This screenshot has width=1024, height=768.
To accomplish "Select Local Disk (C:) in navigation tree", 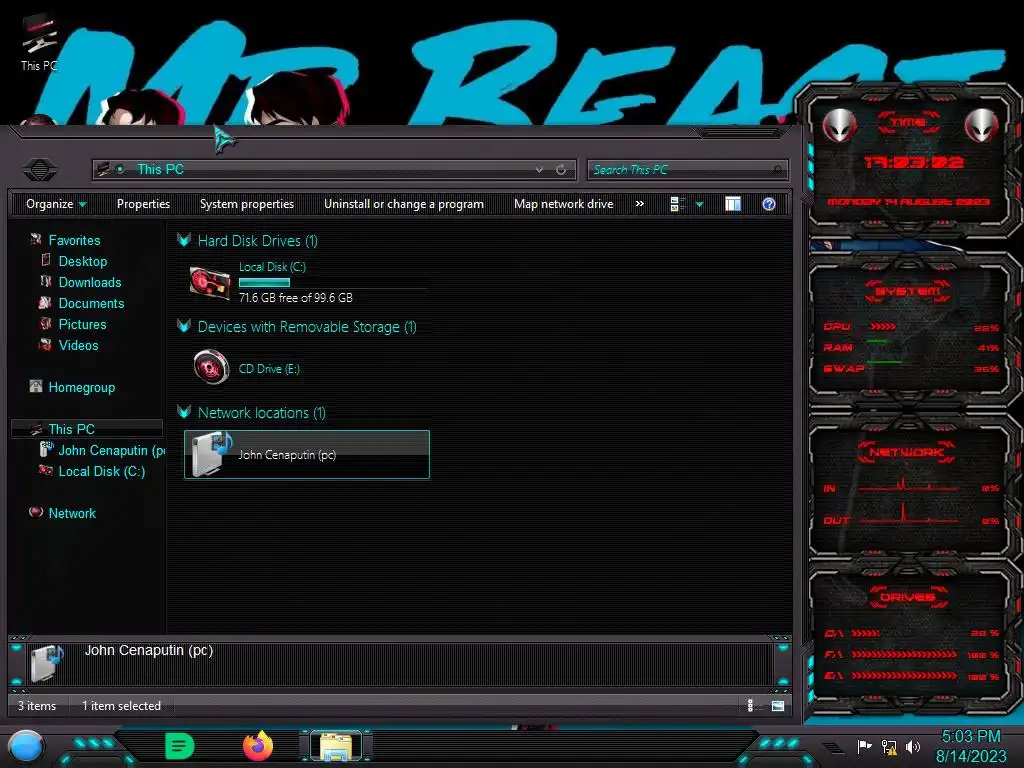I will pyautogui.click(x=102, y=471).
